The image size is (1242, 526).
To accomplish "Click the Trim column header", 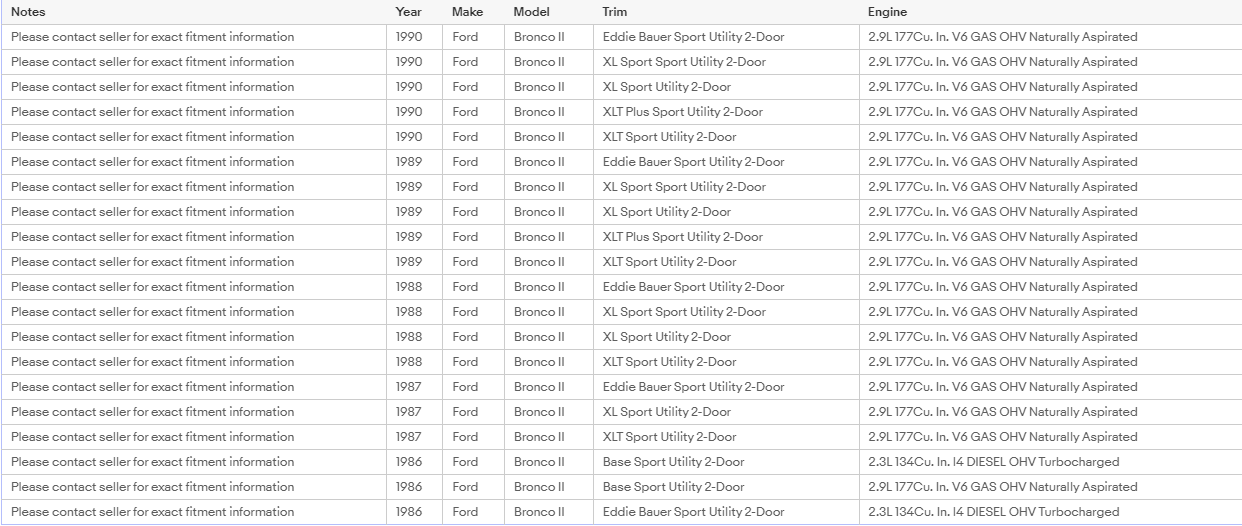I will (x=615, y=12).
